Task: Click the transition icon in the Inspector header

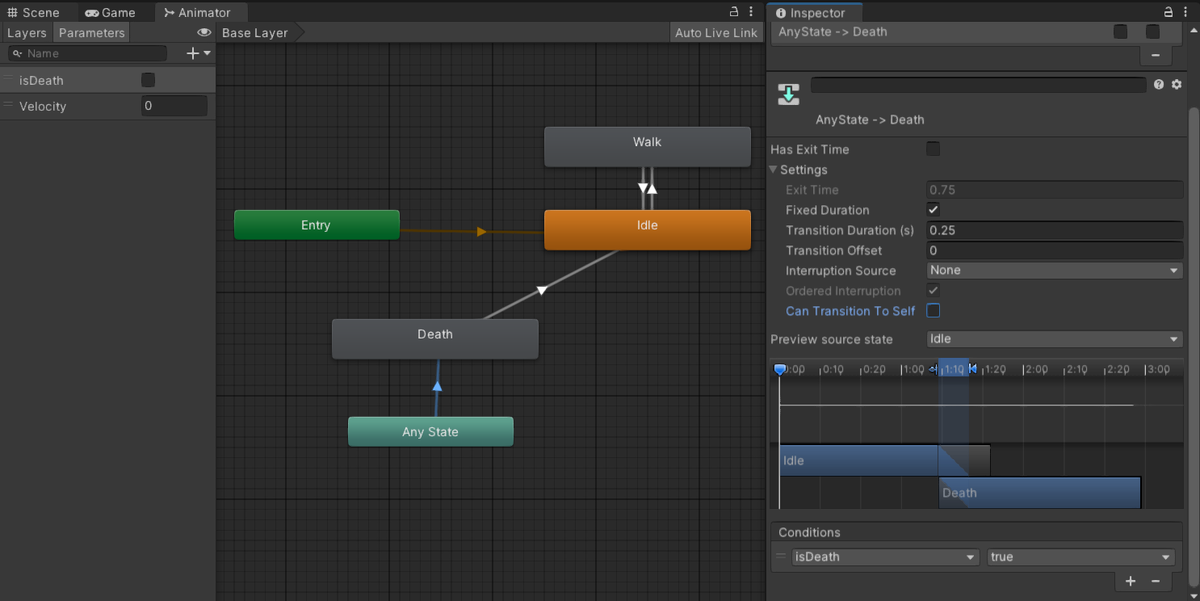Action: [x=789, y=95]
